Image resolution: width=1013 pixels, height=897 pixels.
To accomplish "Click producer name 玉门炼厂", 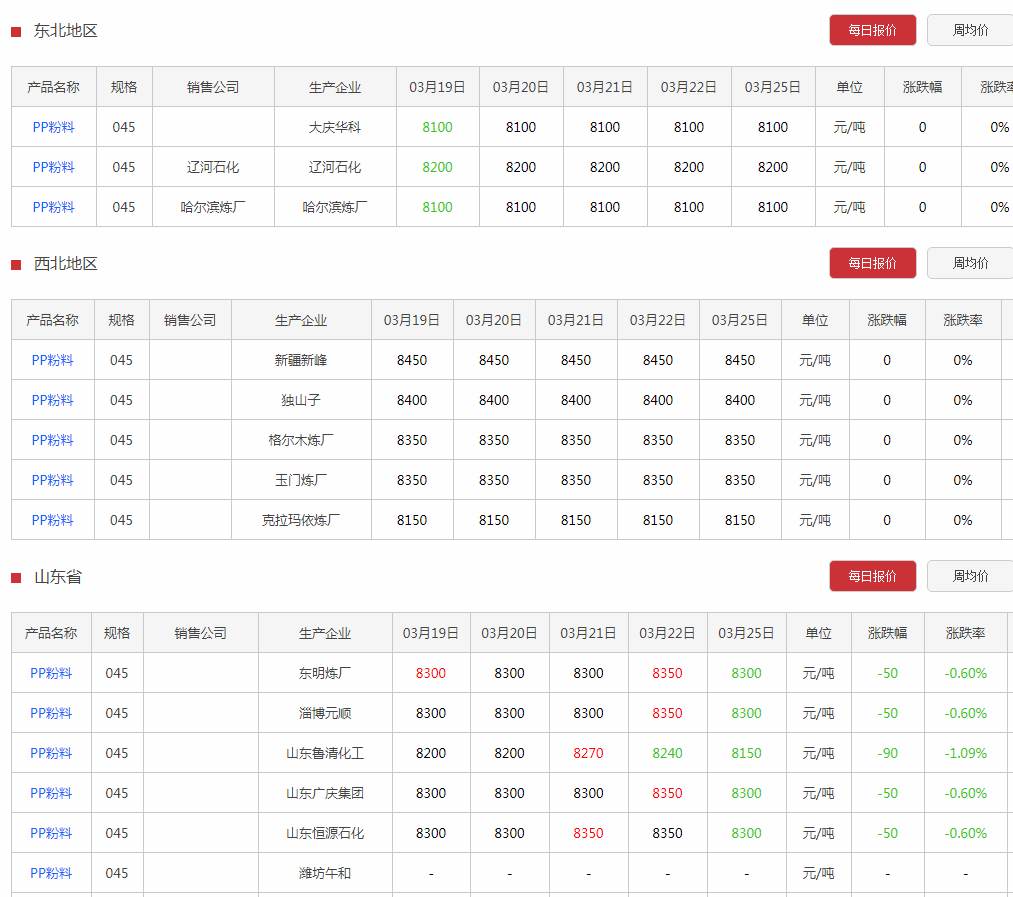I will pos(300,480).
